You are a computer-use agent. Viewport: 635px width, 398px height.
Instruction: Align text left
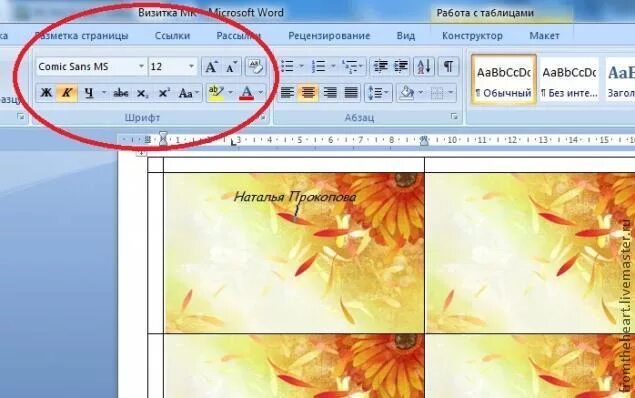point(288,93)
